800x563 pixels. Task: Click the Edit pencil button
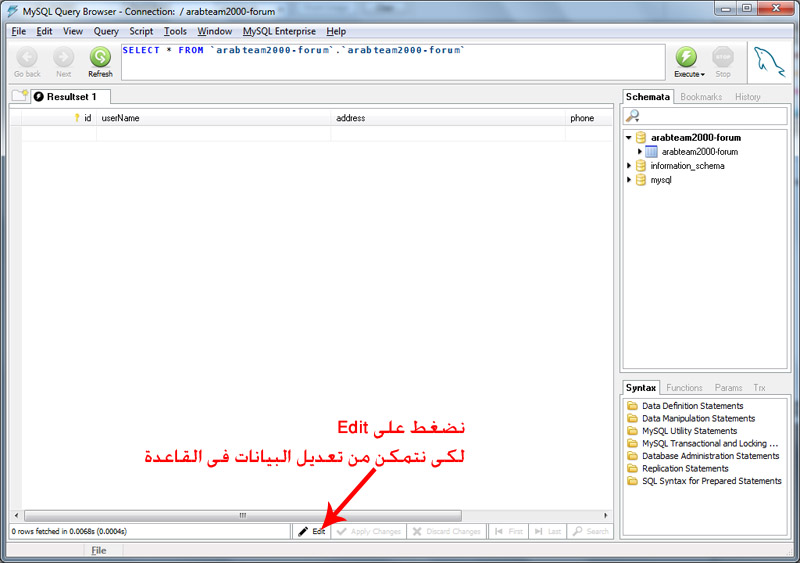click(312, 531)
